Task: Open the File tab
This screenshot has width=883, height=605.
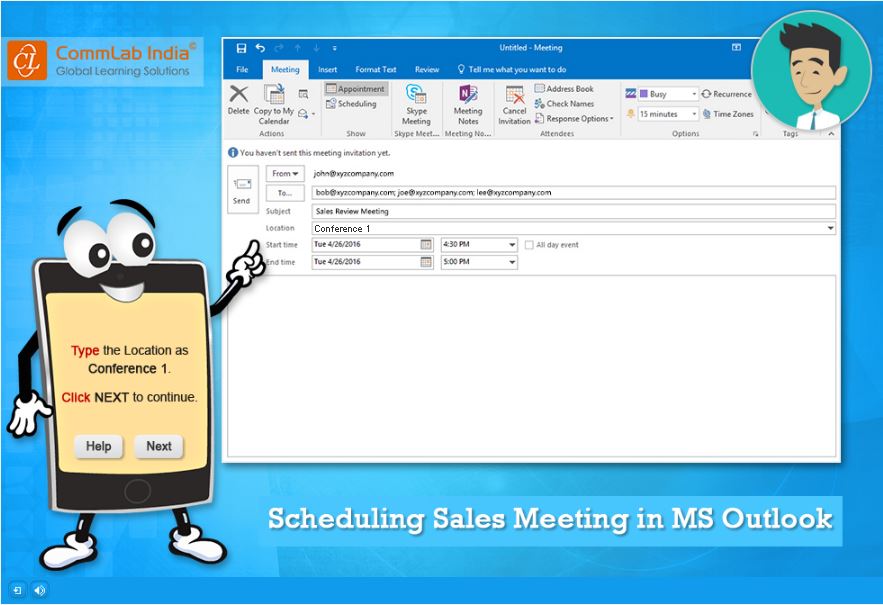Action: [x=242, y=69]
